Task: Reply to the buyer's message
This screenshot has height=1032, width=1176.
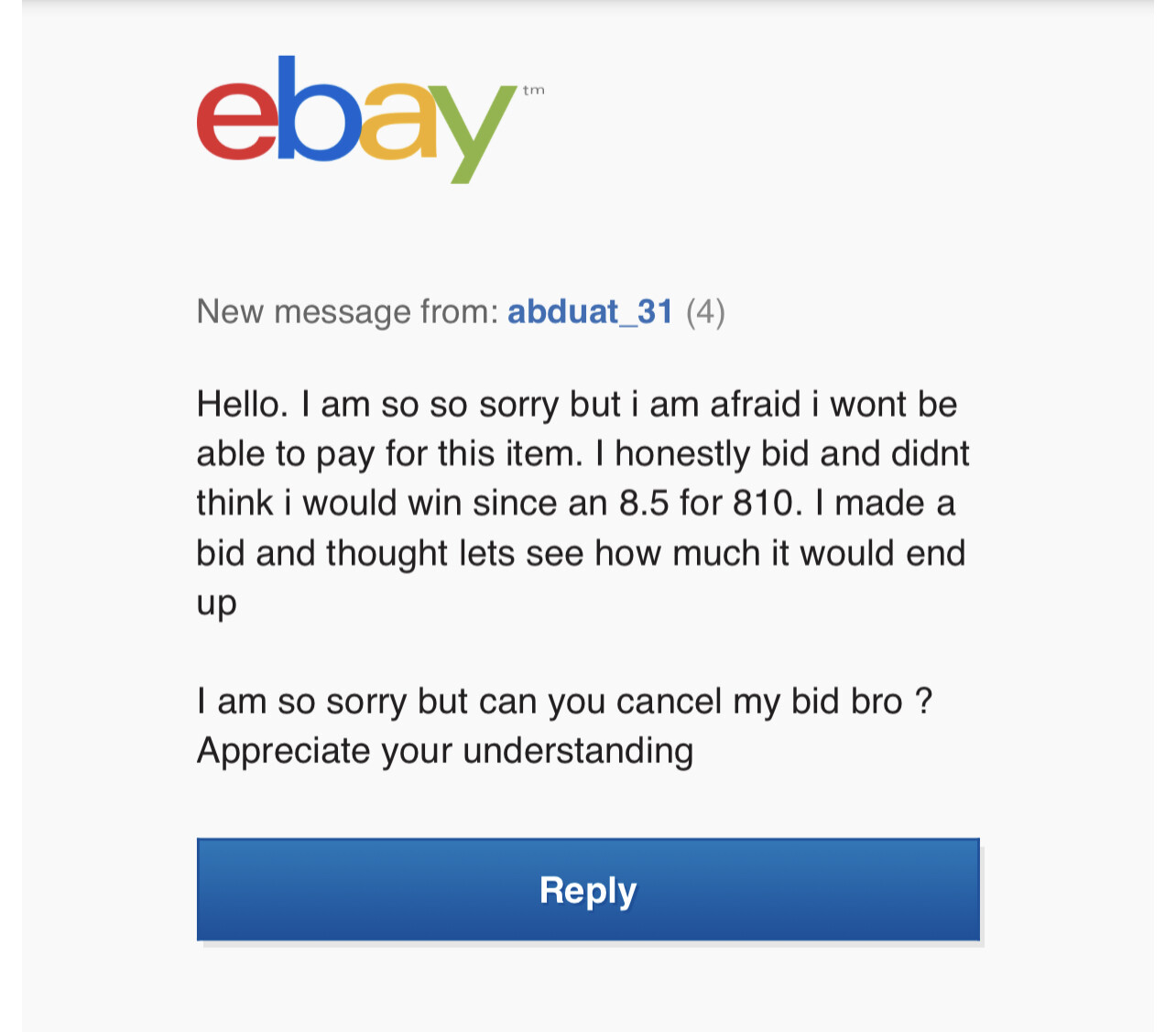Action: click(x=588, y=889)
